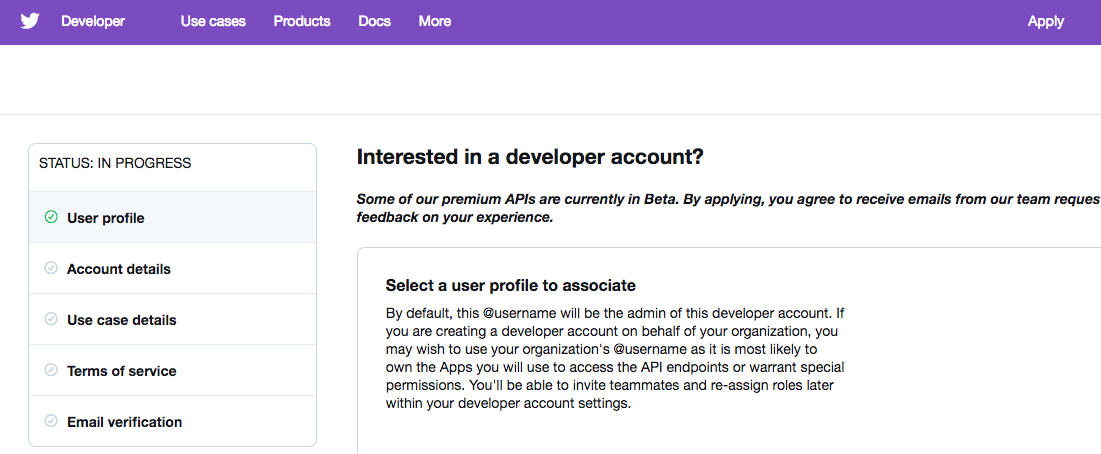Image resolution: width=1101 pixels, height=454 pixels.
Task: Select the Account details step
Action: click(173, 269)
